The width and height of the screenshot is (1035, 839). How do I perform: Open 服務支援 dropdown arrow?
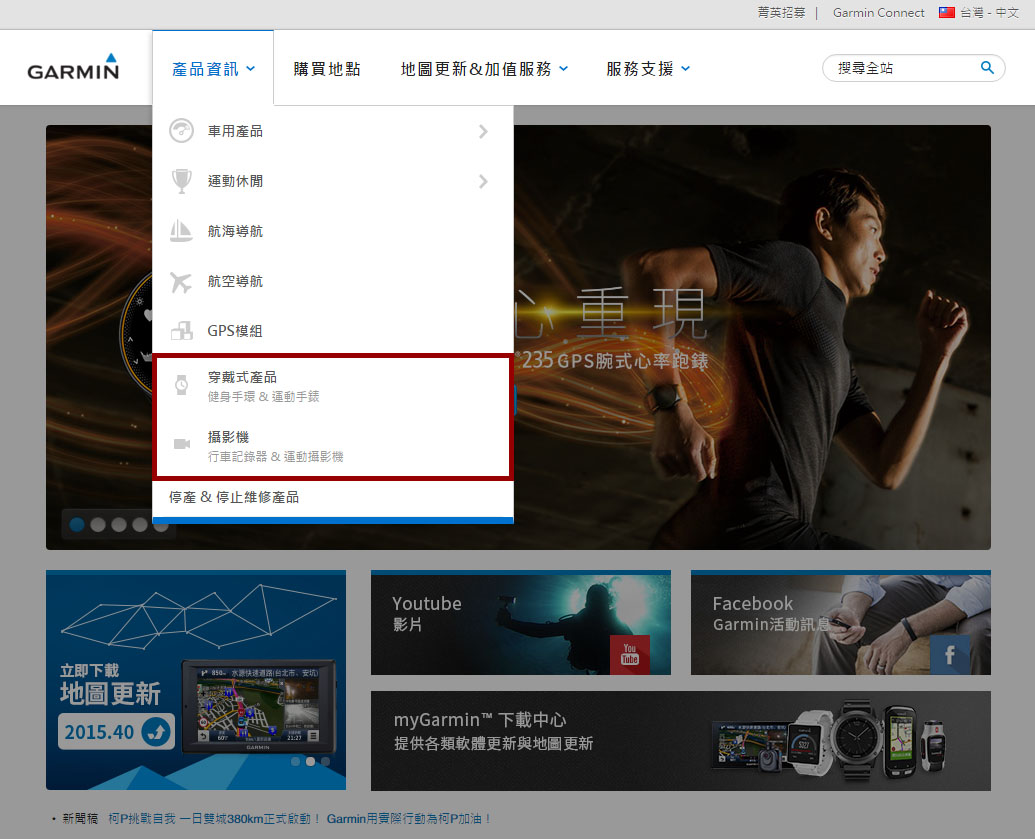686,69
